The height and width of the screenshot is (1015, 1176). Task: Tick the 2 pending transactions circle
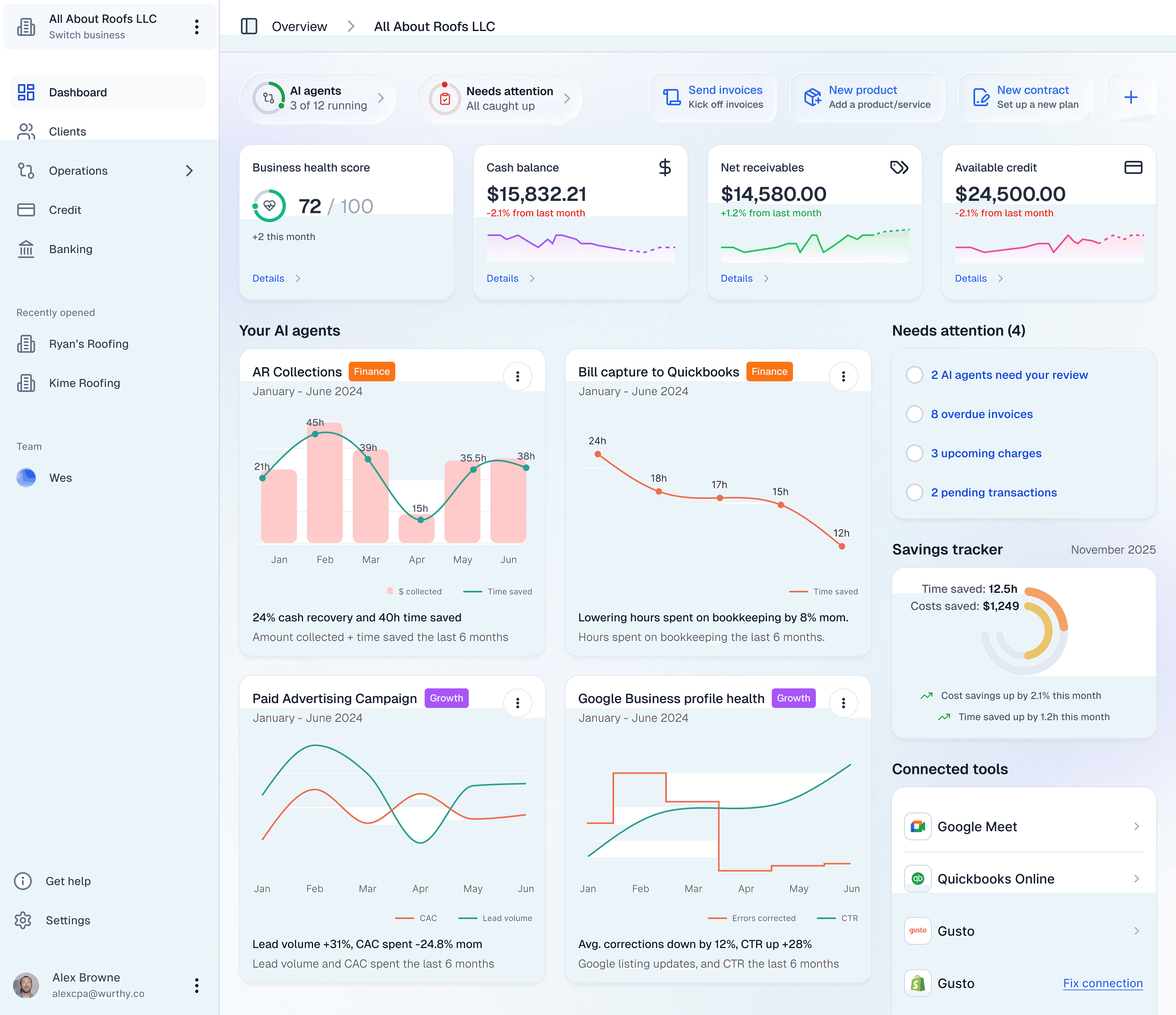click(914, 492)
